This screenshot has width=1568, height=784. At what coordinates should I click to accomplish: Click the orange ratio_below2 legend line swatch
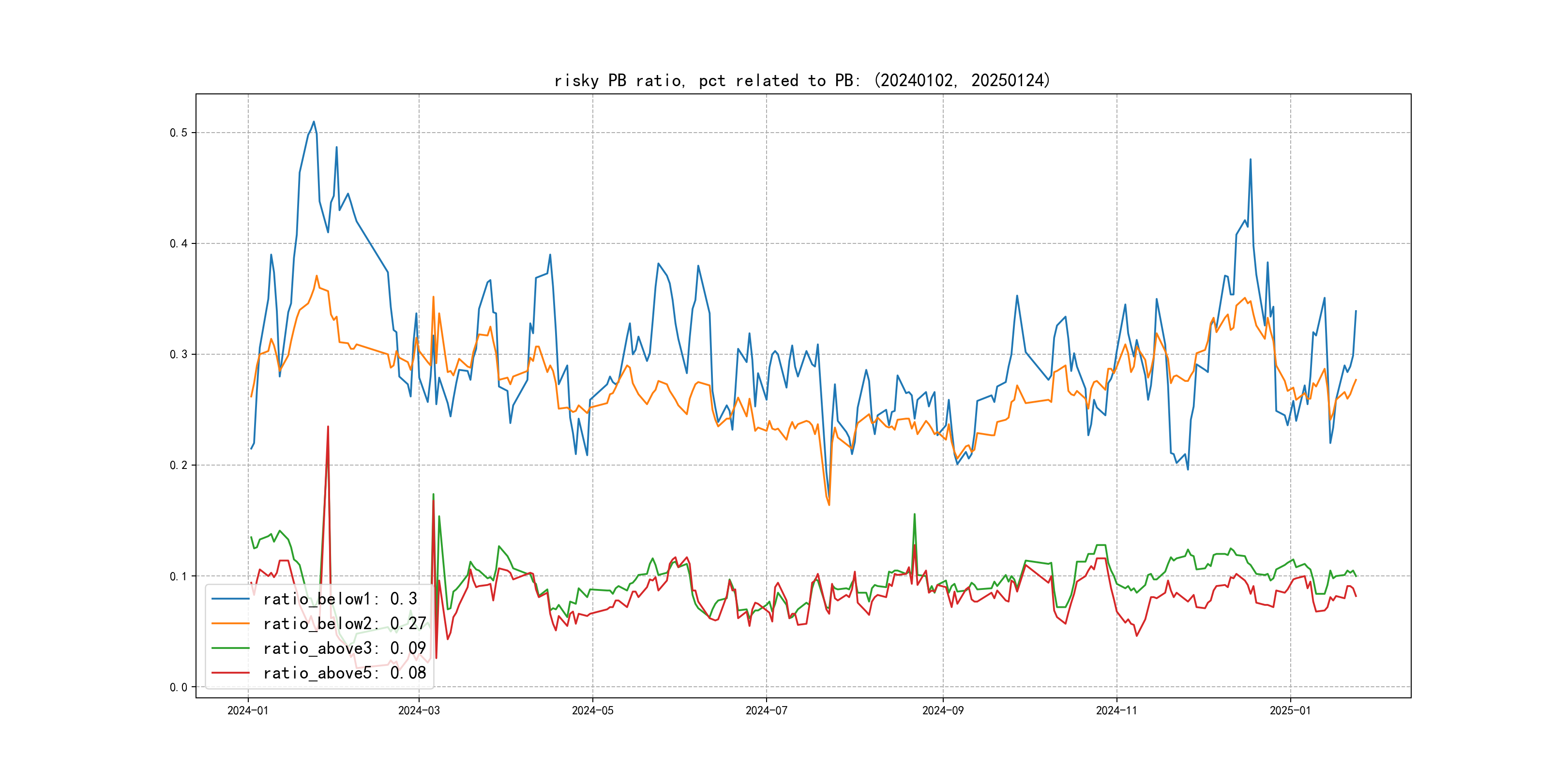pyautogui.click(x=230, y=623)
